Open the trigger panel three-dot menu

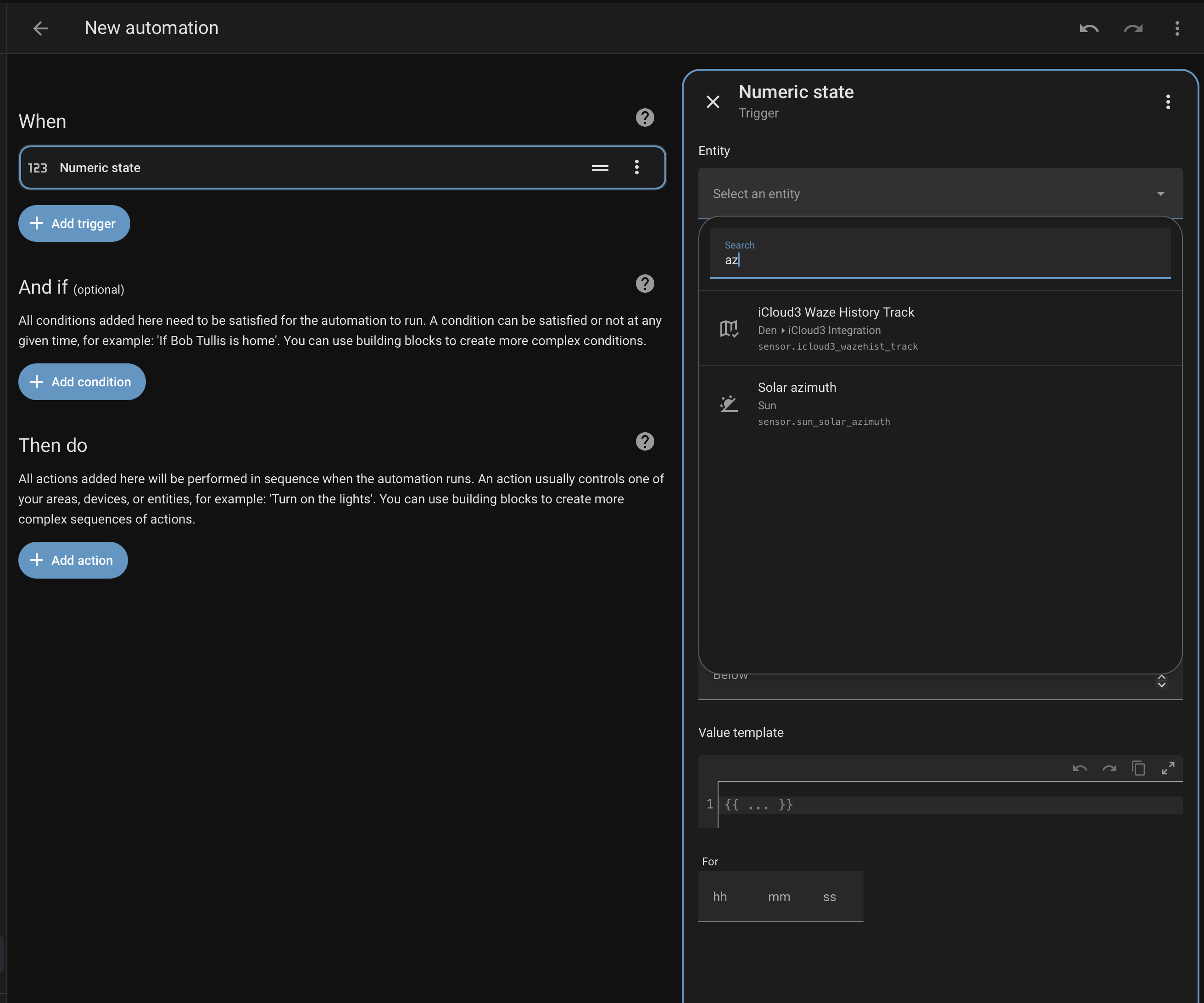(x=1168, y=102)
